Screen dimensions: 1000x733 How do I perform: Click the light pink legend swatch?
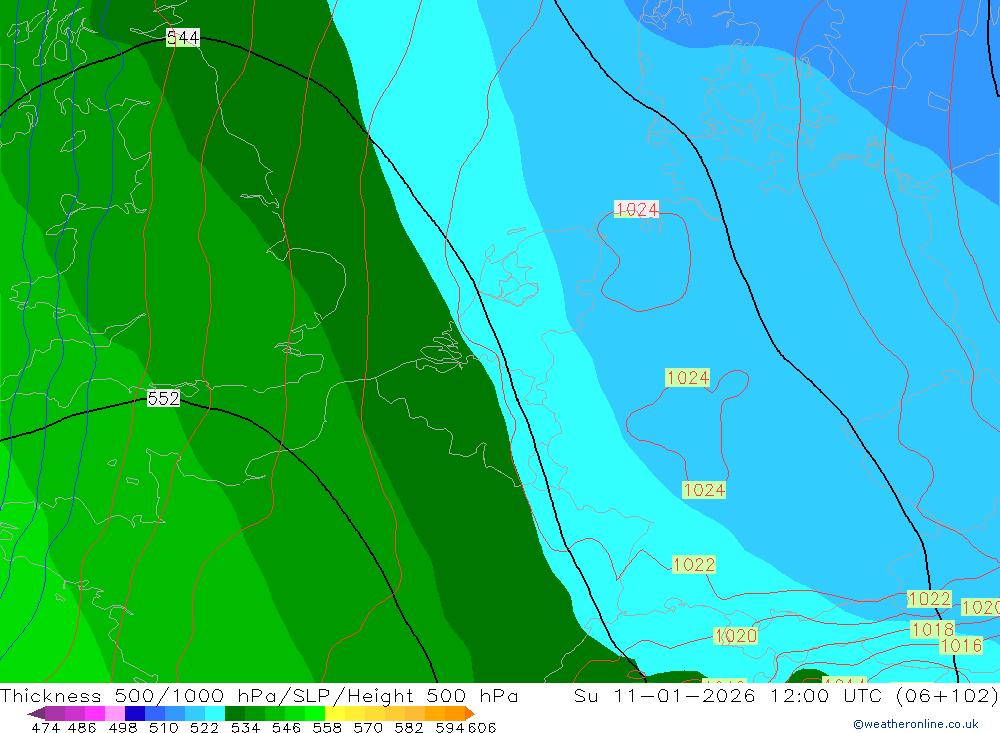[115, 713]
